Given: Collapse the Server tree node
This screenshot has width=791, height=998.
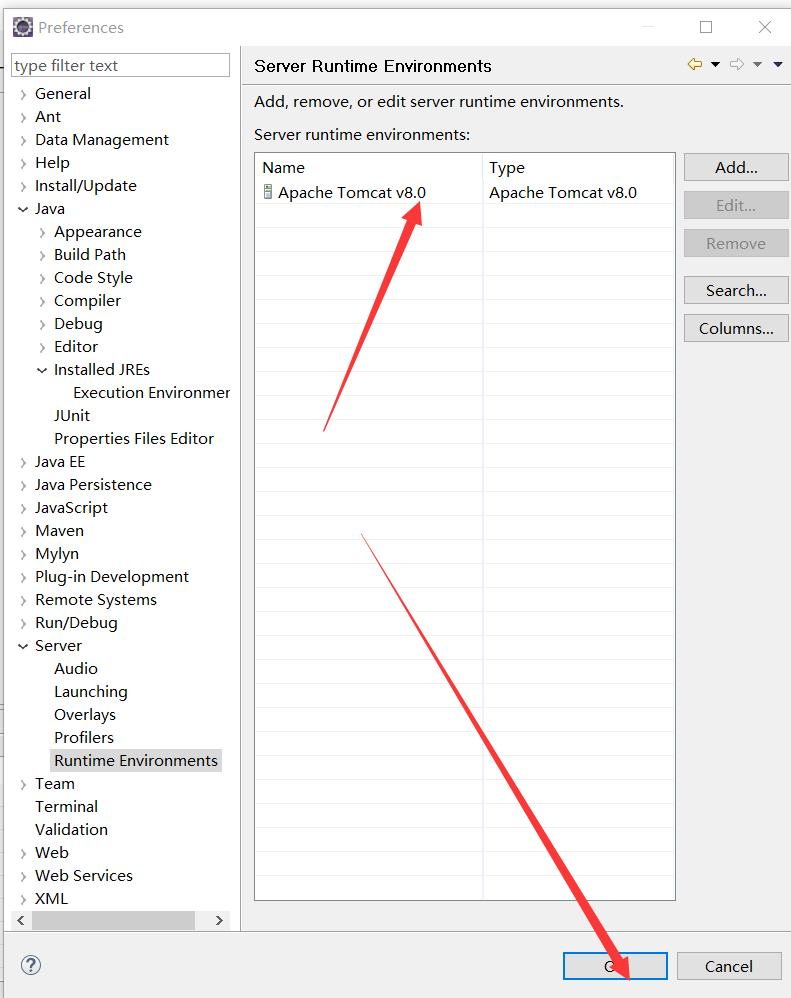Looking at the screenshot, I should [23, 647].
